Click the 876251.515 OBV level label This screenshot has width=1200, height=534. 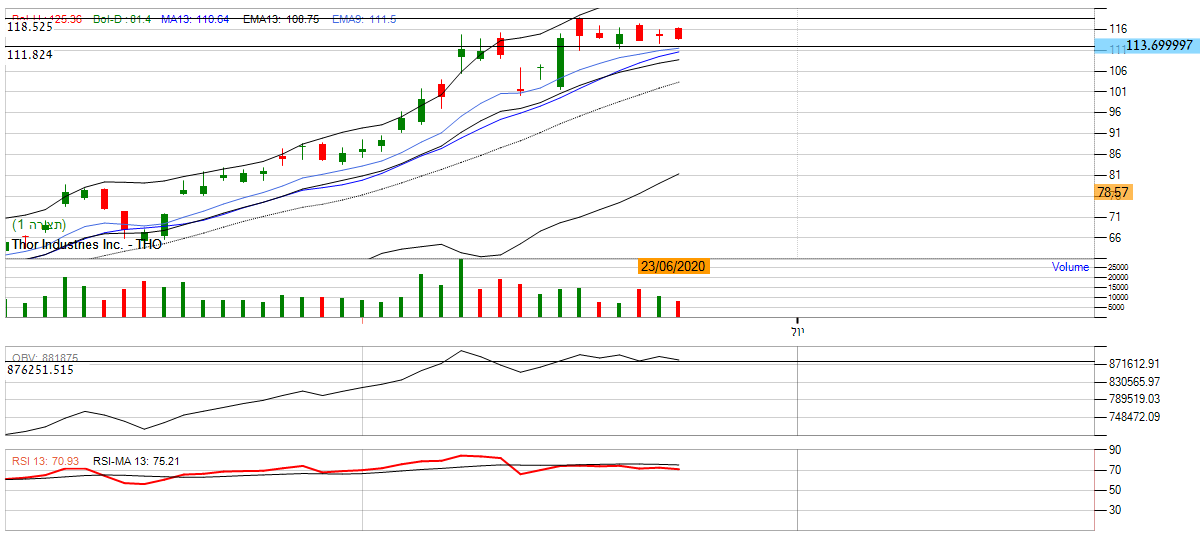40,370
